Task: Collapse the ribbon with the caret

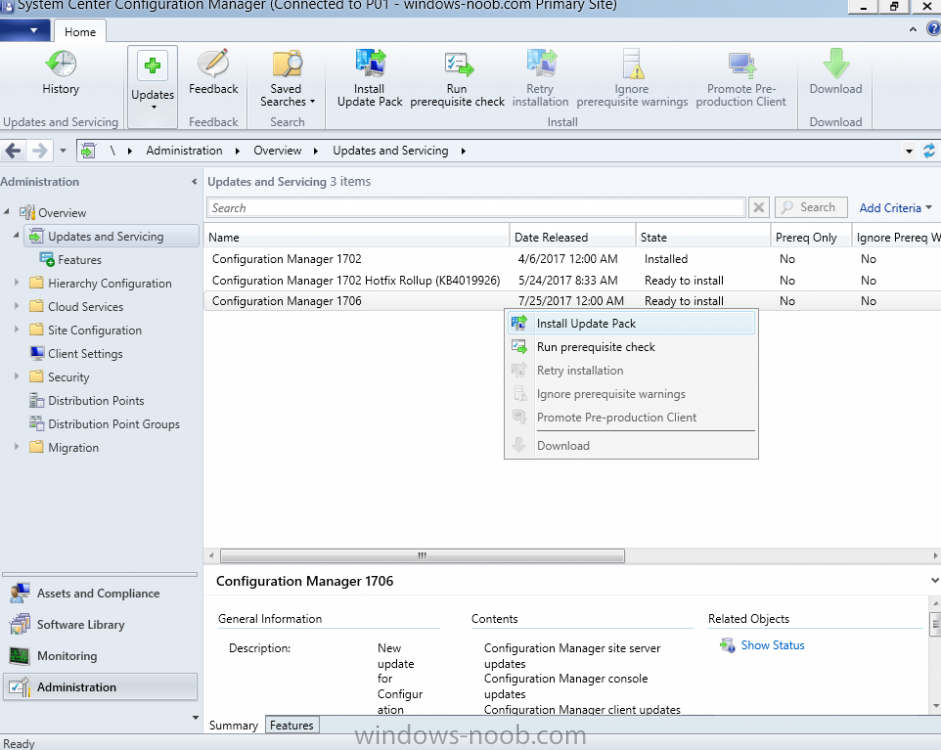Action: (x=913, y=29)
